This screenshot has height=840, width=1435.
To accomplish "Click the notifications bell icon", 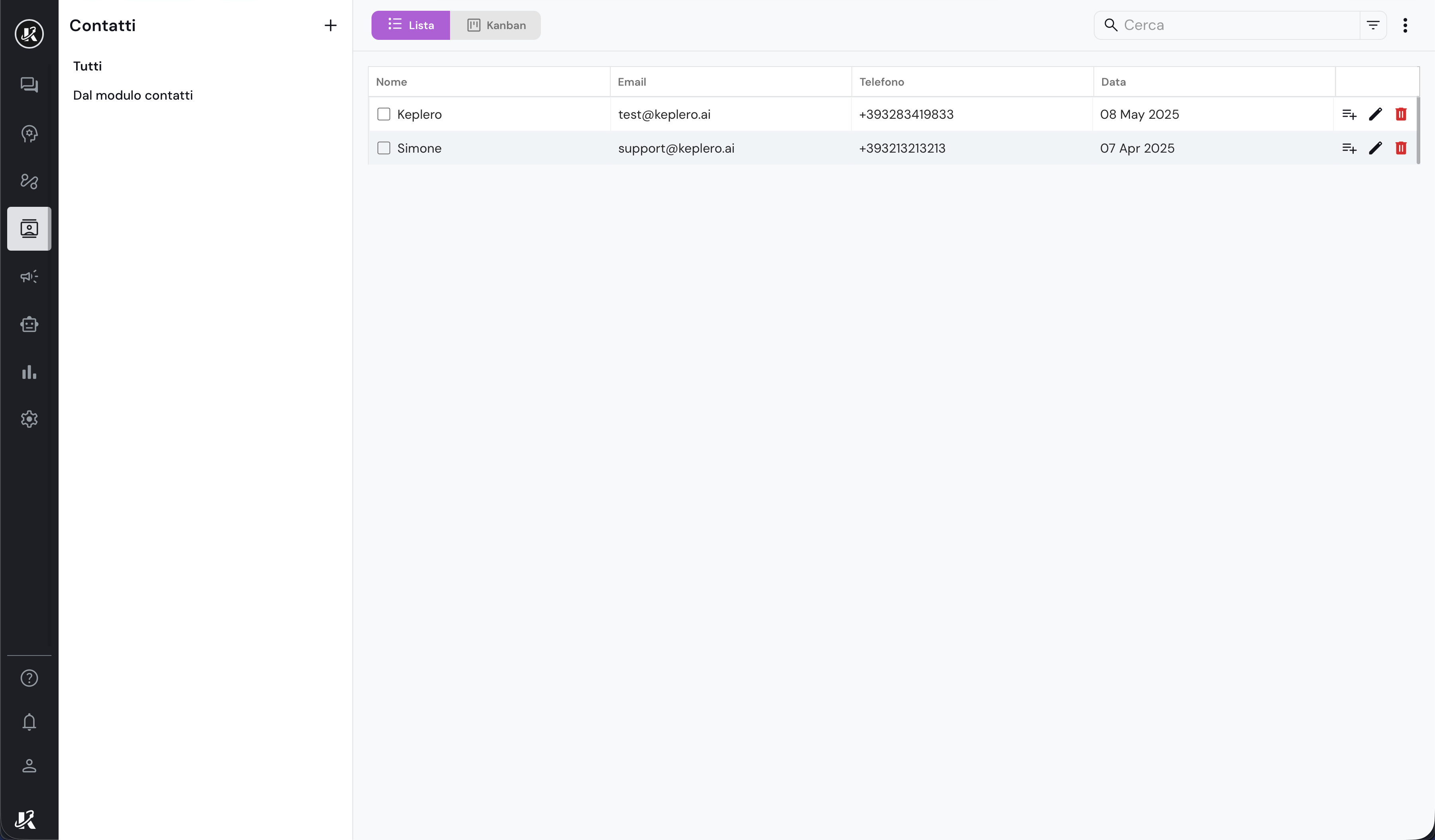I will click(29, 722).
